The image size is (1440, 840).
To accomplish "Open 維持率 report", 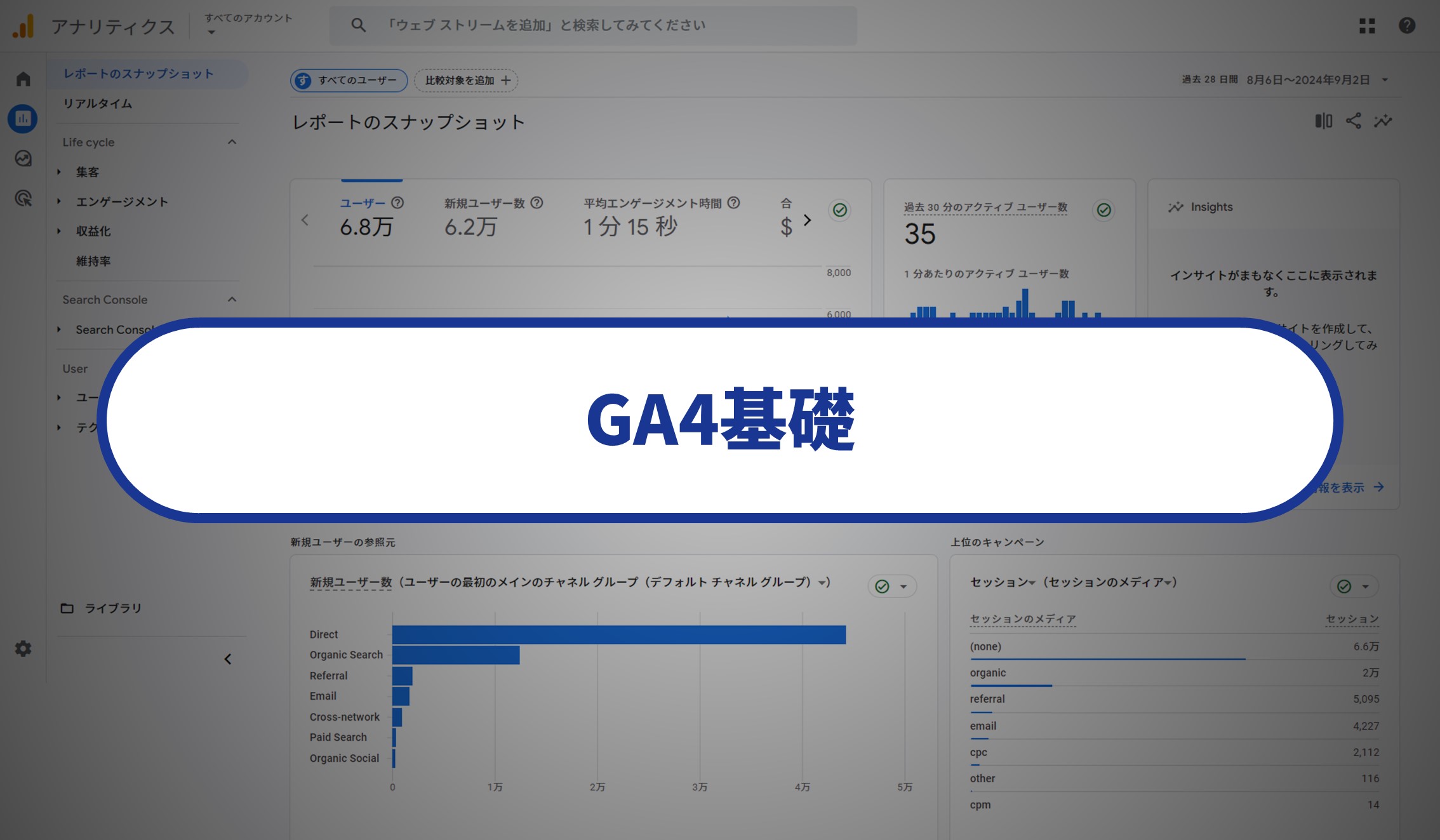I will [93, 261].
